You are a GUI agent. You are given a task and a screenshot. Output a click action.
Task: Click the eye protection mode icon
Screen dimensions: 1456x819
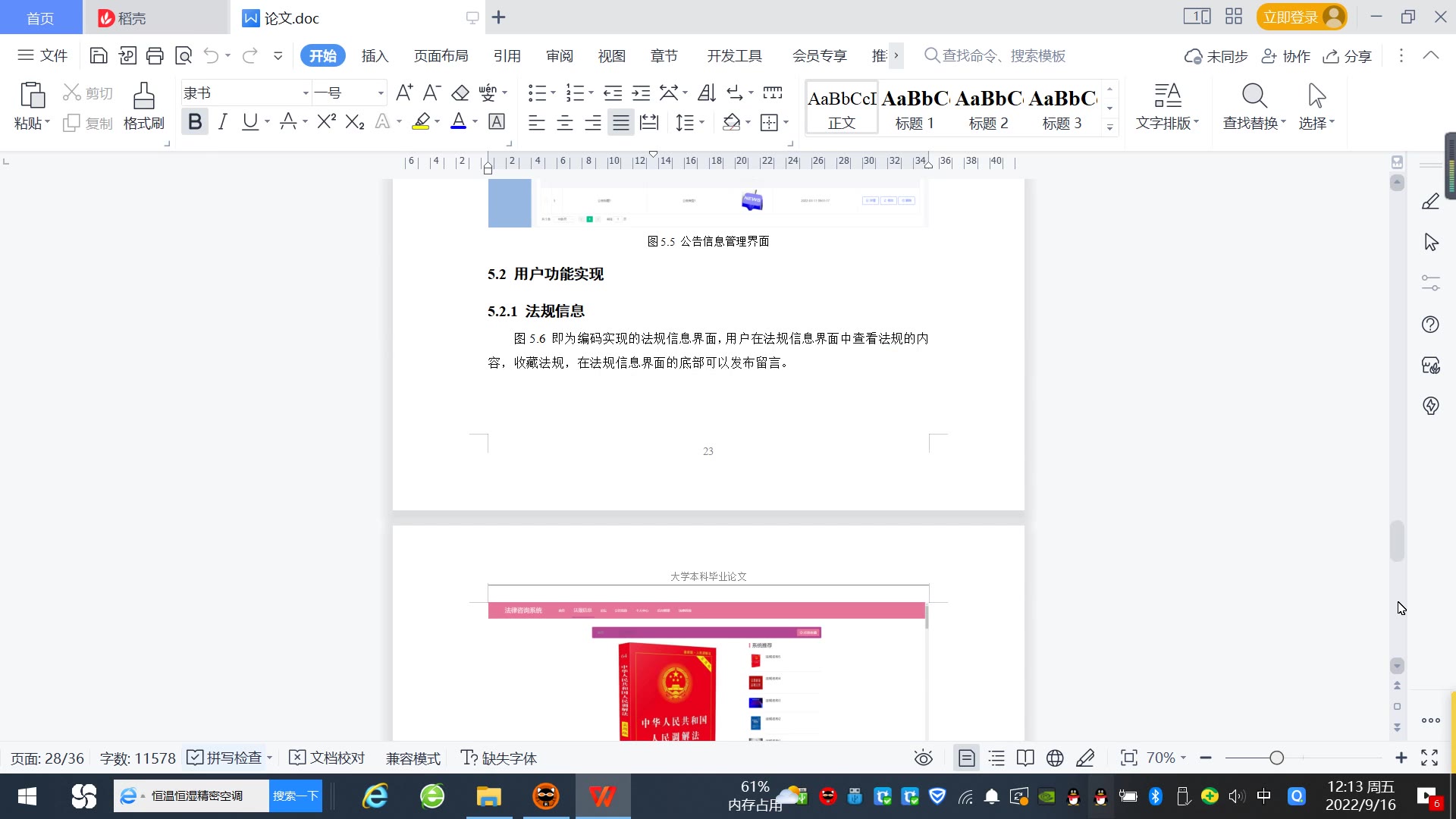pyautogui.click(x=923, y=758)
